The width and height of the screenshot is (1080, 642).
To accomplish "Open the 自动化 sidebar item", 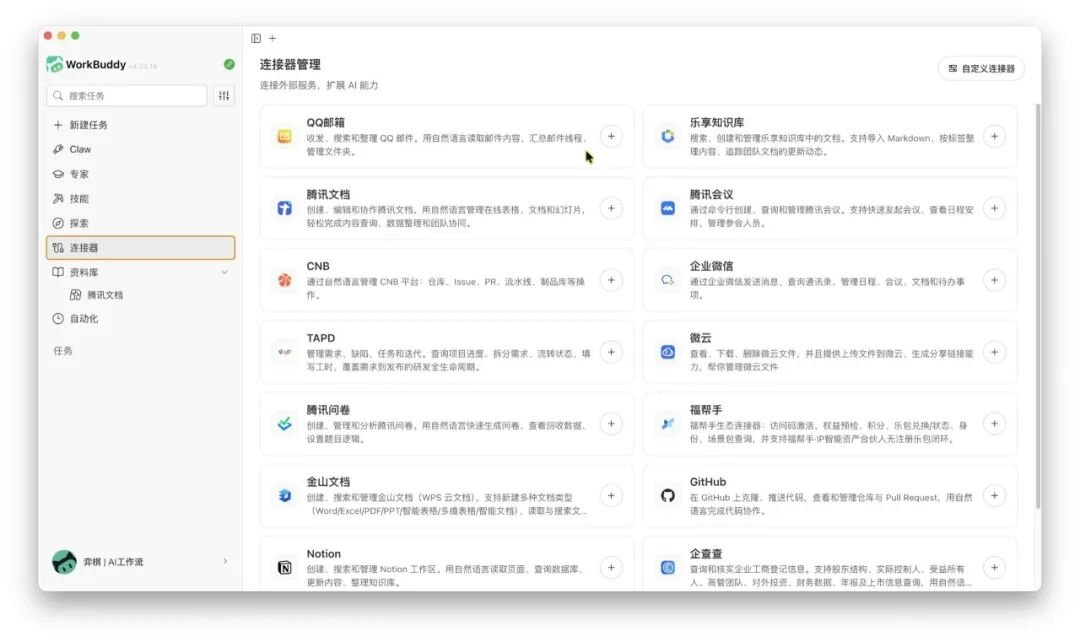I will tap(141, 318).
